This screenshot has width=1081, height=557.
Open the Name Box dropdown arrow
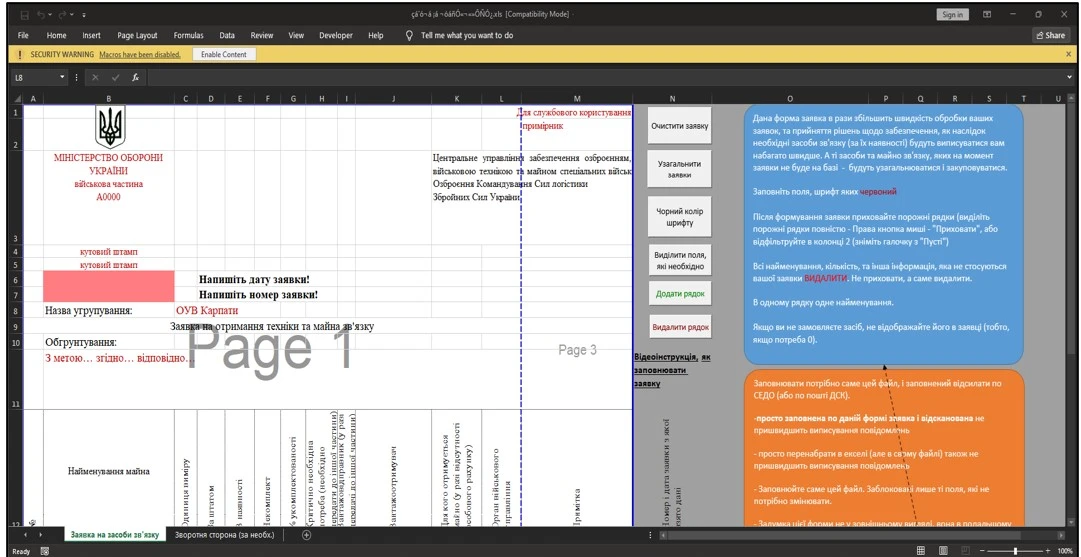point(63,78)
